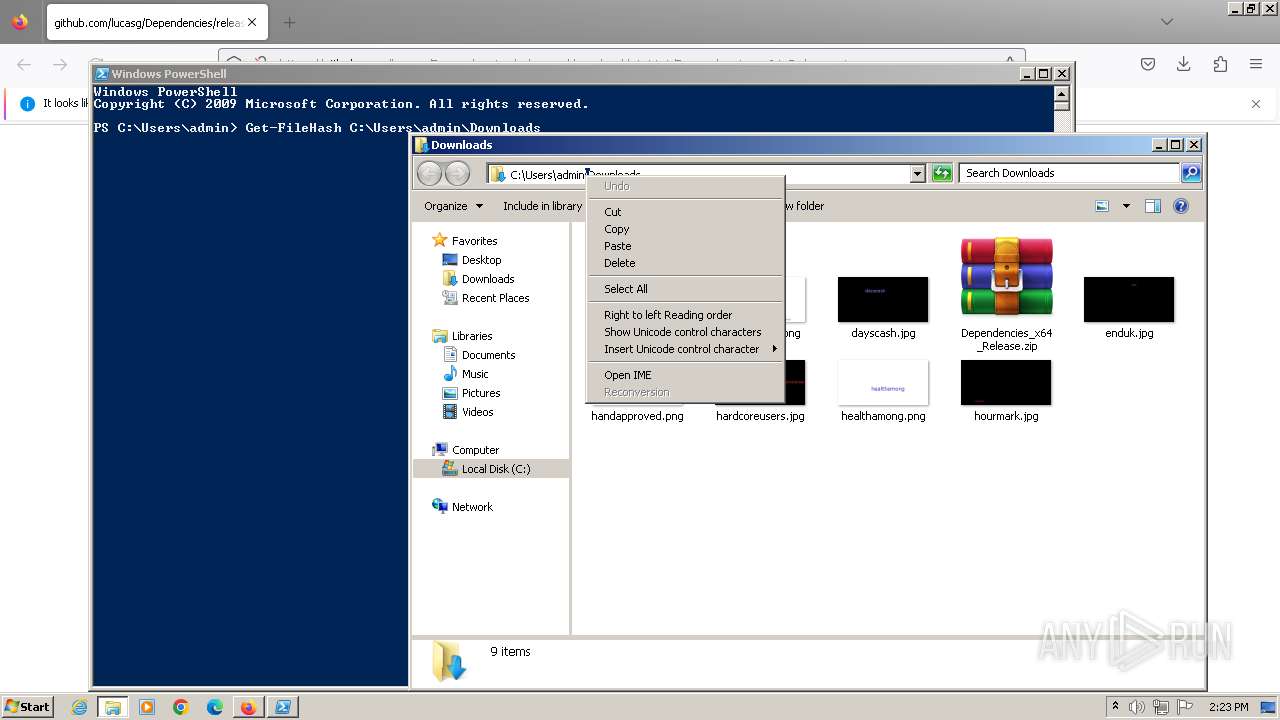Switch to PowerShell via taskbar
1280x720 pixels.
(x=282, y=707)
